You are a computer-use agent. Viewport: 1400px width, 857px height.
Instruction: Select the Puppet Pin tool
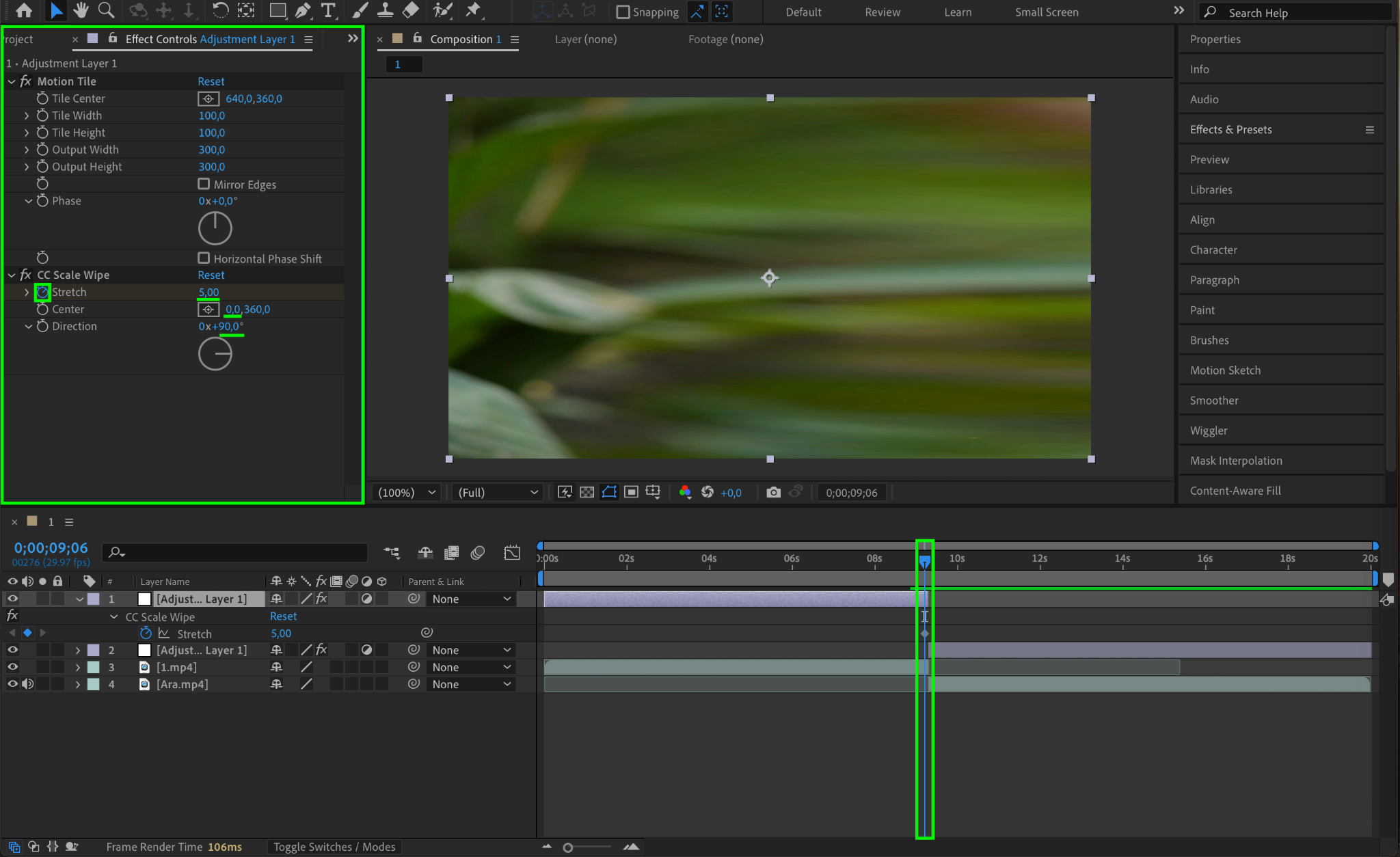pyautogui.click(x=472, y=10)
